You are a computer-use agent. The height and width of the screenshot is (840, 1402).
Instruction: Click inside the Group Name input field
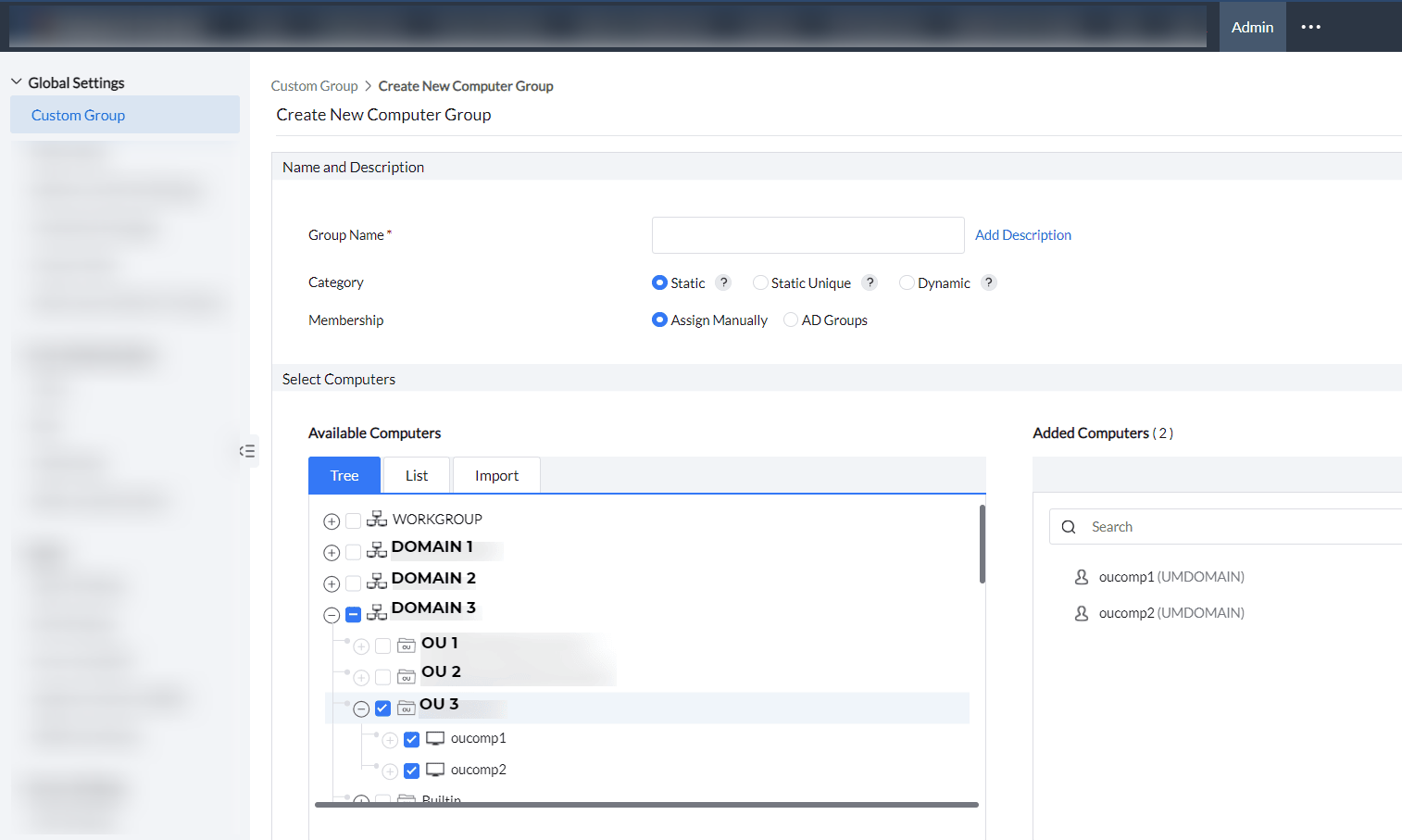click(807, 234)
